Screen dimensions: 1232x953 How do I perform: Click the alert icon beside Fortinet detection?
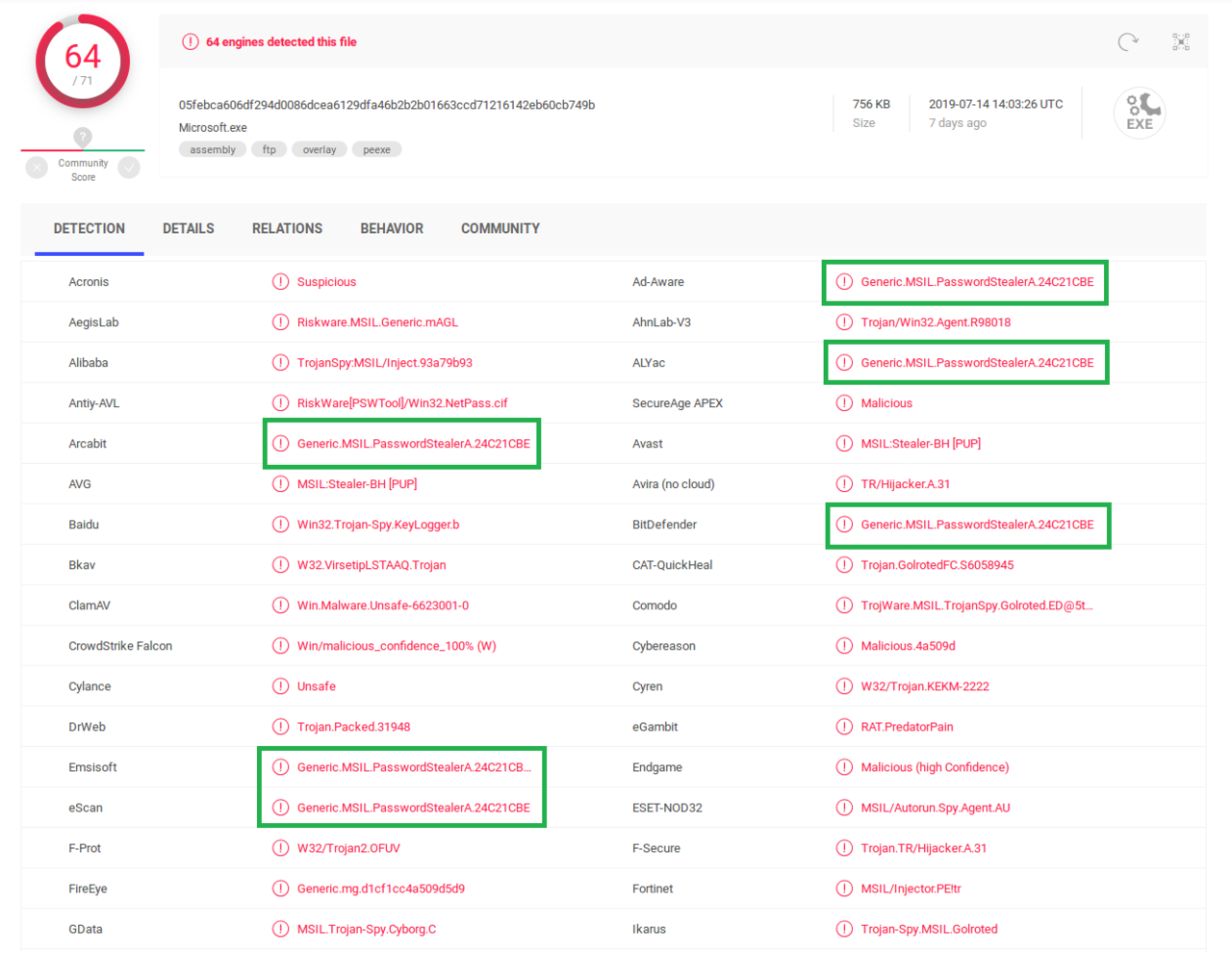(x=845, y=888)
